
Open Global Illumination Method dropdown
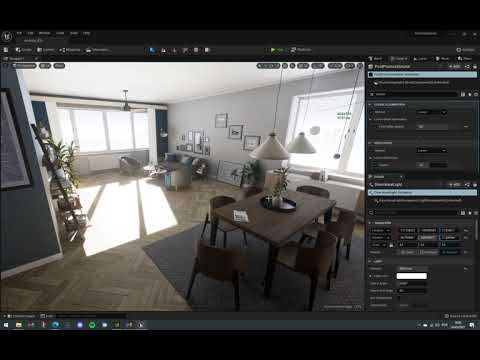pyautogui.click(x=432, y=112)
